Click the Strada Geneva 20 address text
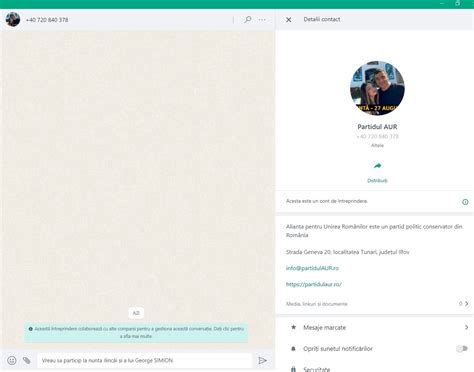Viewport: 474px width, 372px height. click(x=348, y=252)
